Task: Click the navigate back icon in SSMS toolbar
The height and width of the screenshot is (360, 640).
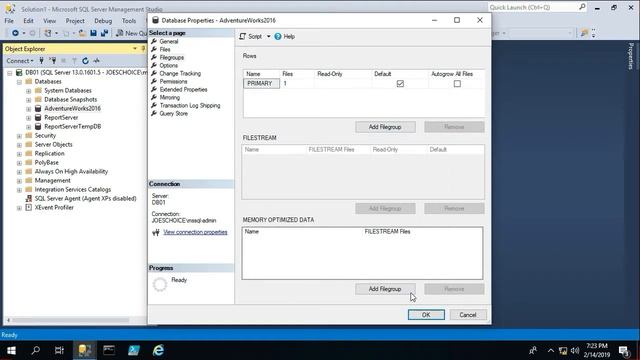Action: pyautogui.click(x=15, y=33)
